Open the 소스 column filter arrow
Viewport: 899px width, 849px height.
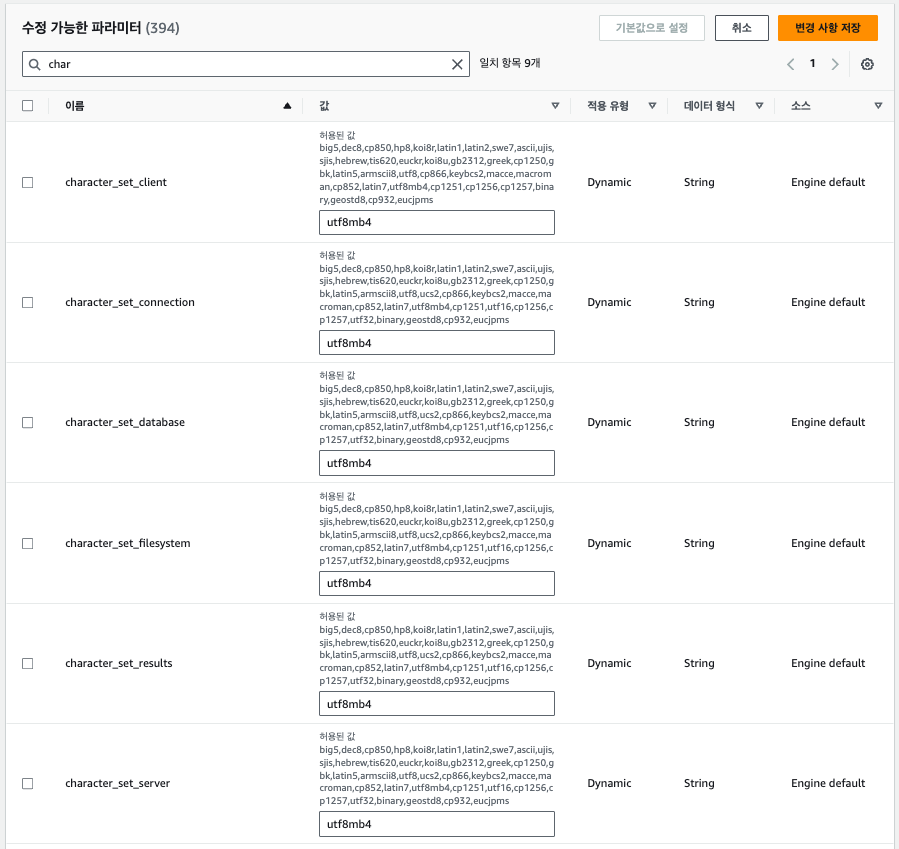pyautogui.click(x=878, y=105)
